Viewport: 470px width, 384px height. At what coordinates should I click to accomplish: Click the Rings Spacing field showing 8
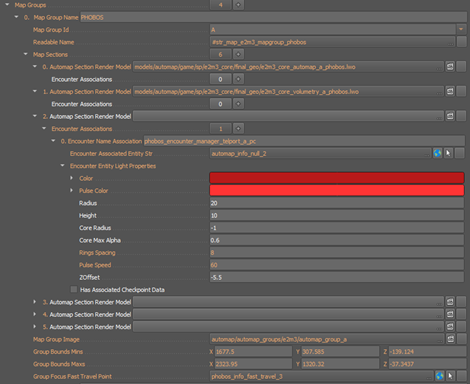click(337, 252)
